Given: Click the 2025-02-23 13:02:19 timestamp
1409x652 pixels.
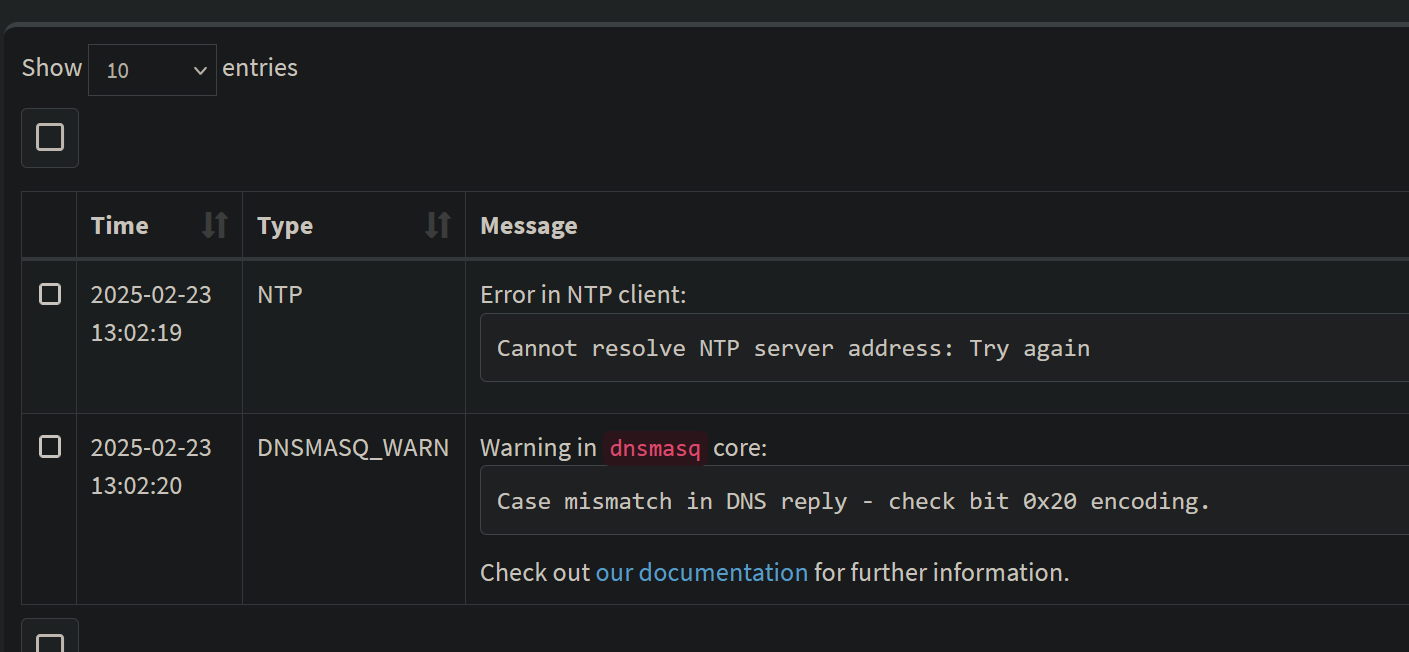Looking at the screenshot, I should (x=151, y=313).
